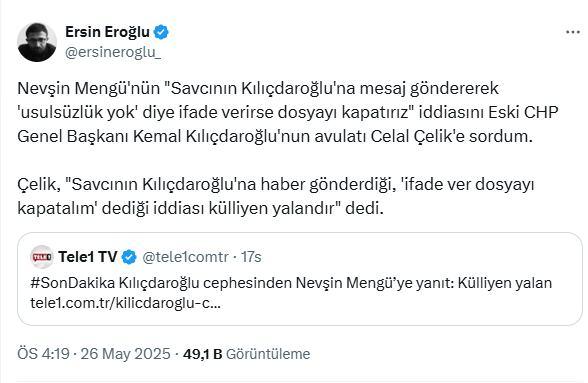The height and width of the screenshot is (383, 588).
Task: Open the #SonDakika hashtag
Action: [x=73, y=283]
